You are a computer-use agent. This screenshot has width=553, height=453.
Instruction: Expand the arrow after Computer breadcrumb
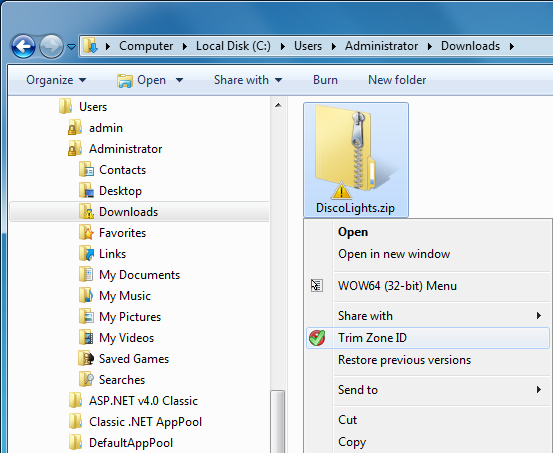pyautogui.click(x=184, y=46)
